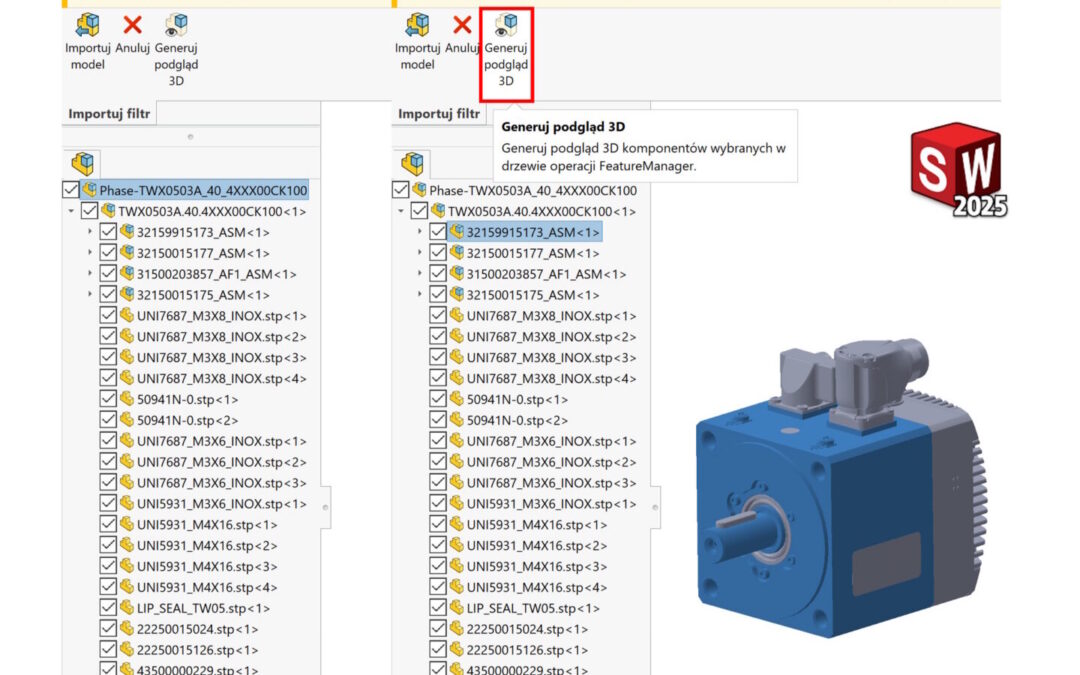Uncheck 50941N-0.stp<2> checkbox in right tree

(438, 420)
